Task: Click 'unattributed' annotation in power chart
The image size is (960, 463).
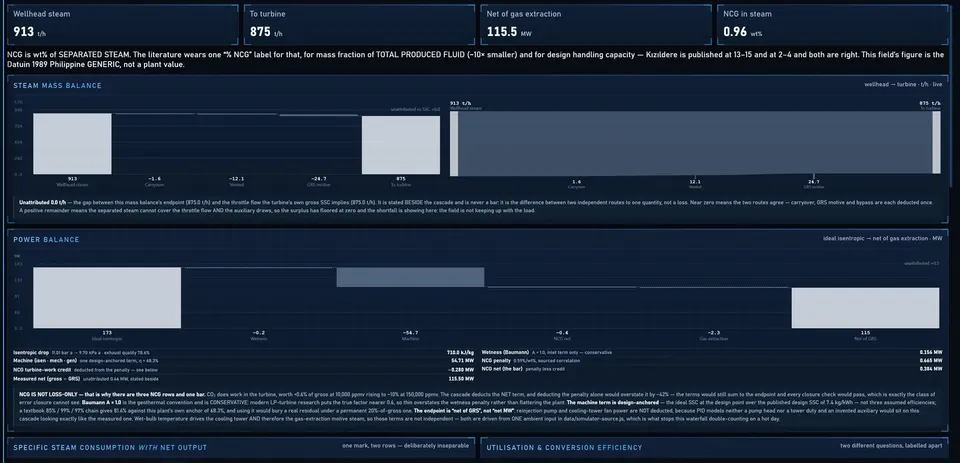Action: [921, 263]
